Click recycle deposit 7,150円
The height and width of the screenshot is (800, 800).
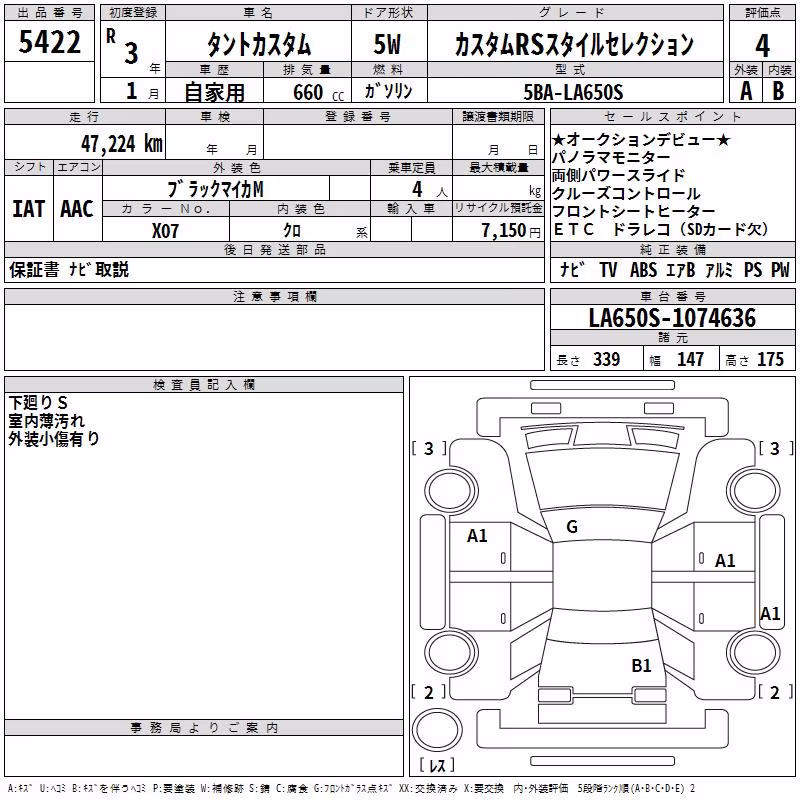(x=511, y=231)
